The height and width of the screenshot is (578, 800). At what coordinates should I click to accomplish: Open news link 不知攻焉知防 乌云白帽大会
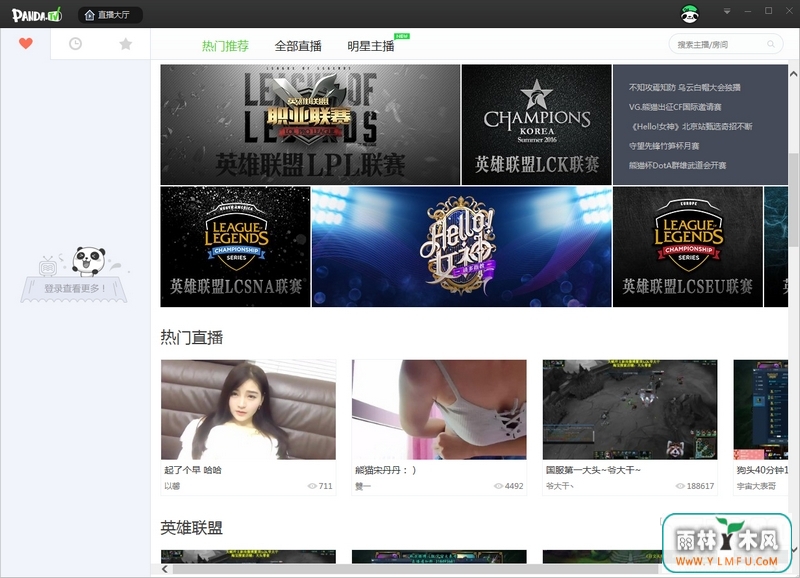pos(684,87)
